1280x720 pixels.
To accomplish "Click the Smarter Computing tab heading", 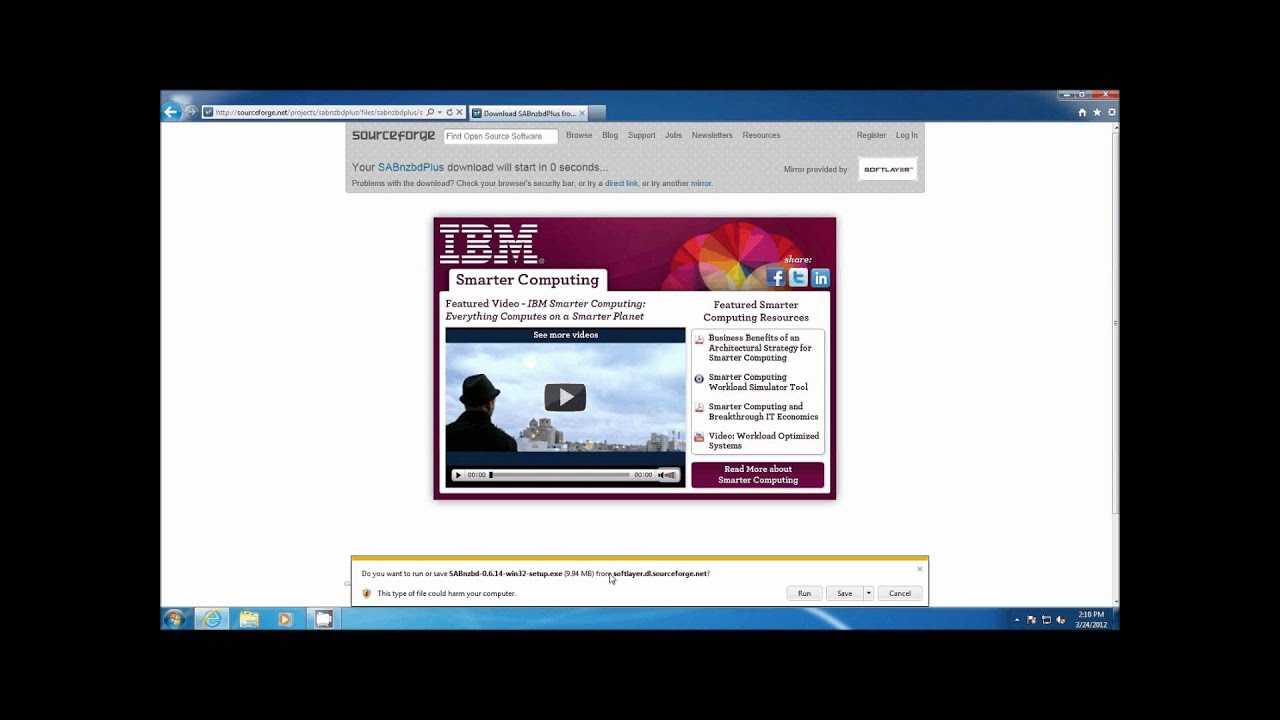I will click(x=527, y=280).
